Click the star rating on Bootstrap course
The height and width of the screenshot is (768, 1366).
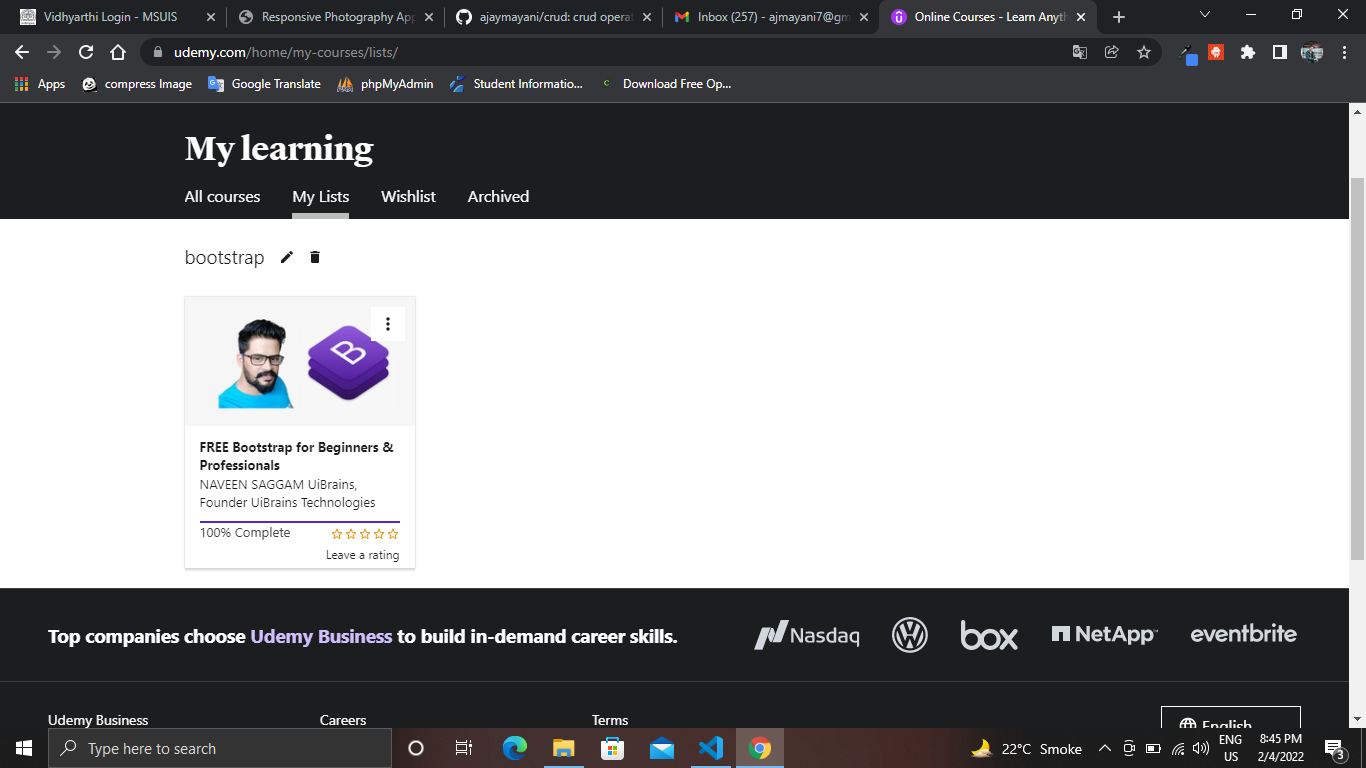tap(365, 534)
